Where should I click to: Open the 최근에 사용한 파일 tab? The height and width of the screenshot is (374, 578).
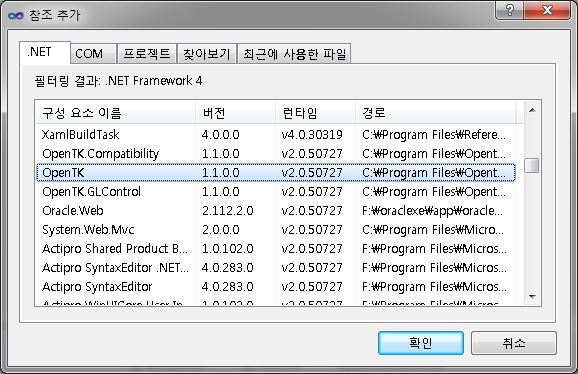coord(294,54)
